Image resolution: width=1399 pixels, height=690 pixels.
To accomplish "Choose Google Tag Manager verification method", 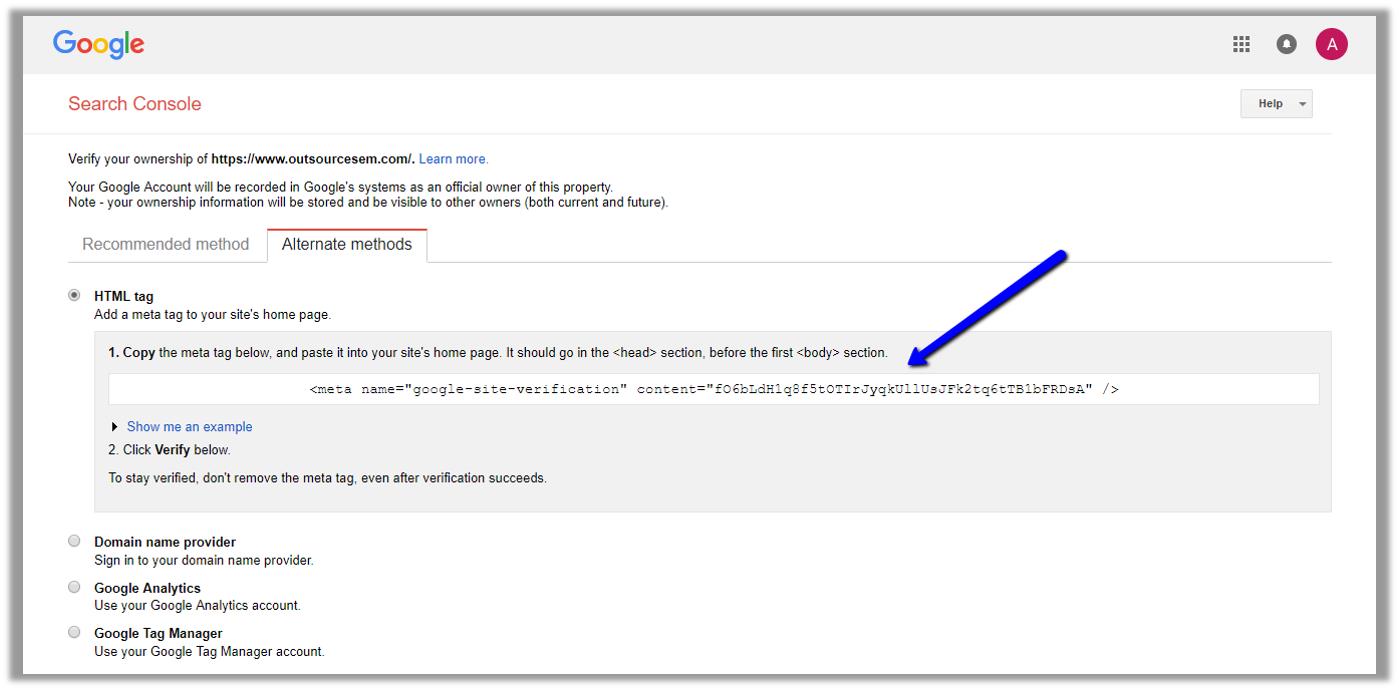I will point(74,632).
